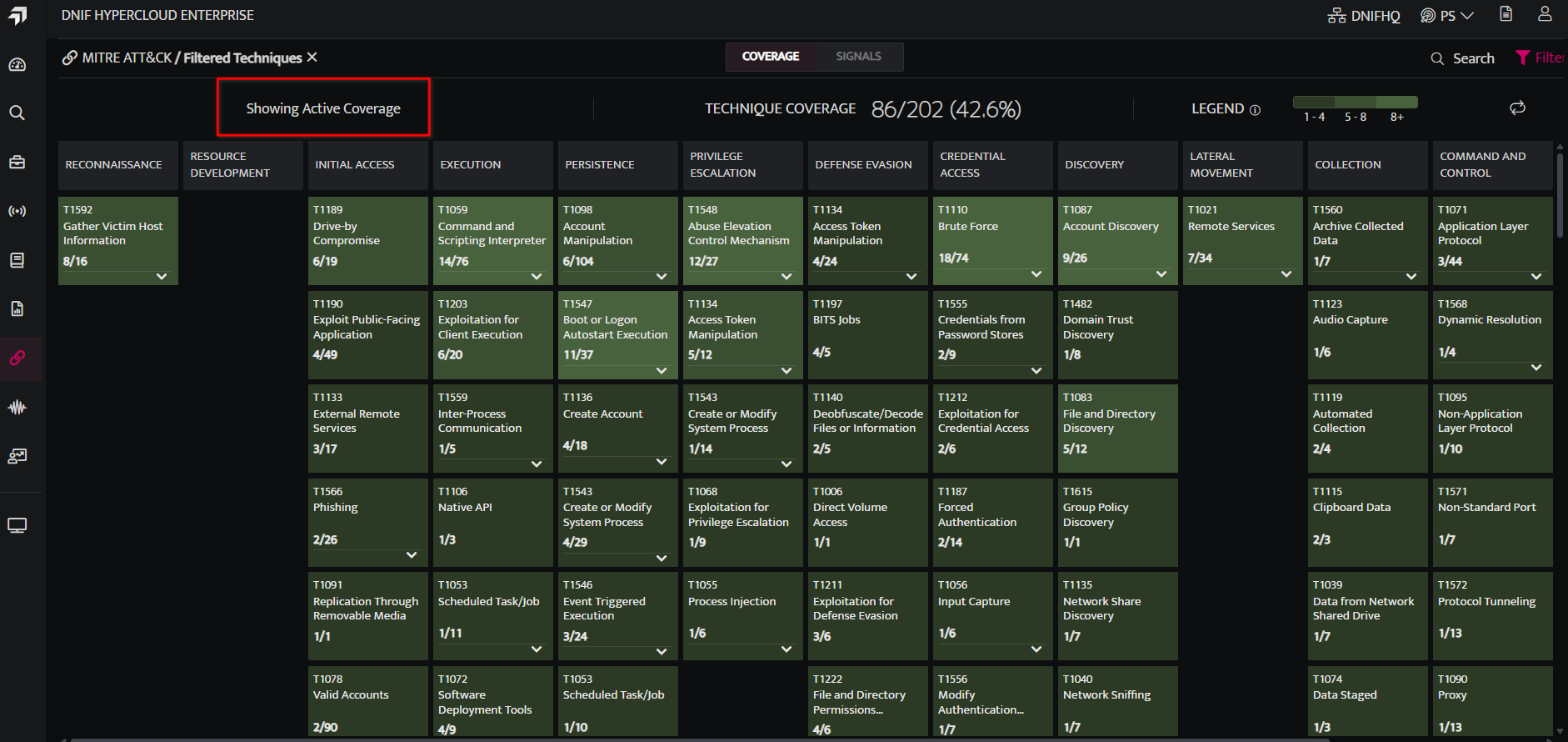Open the sidebar search magnifier icon
Screen dimensions: 1568x742
(17, 113)
